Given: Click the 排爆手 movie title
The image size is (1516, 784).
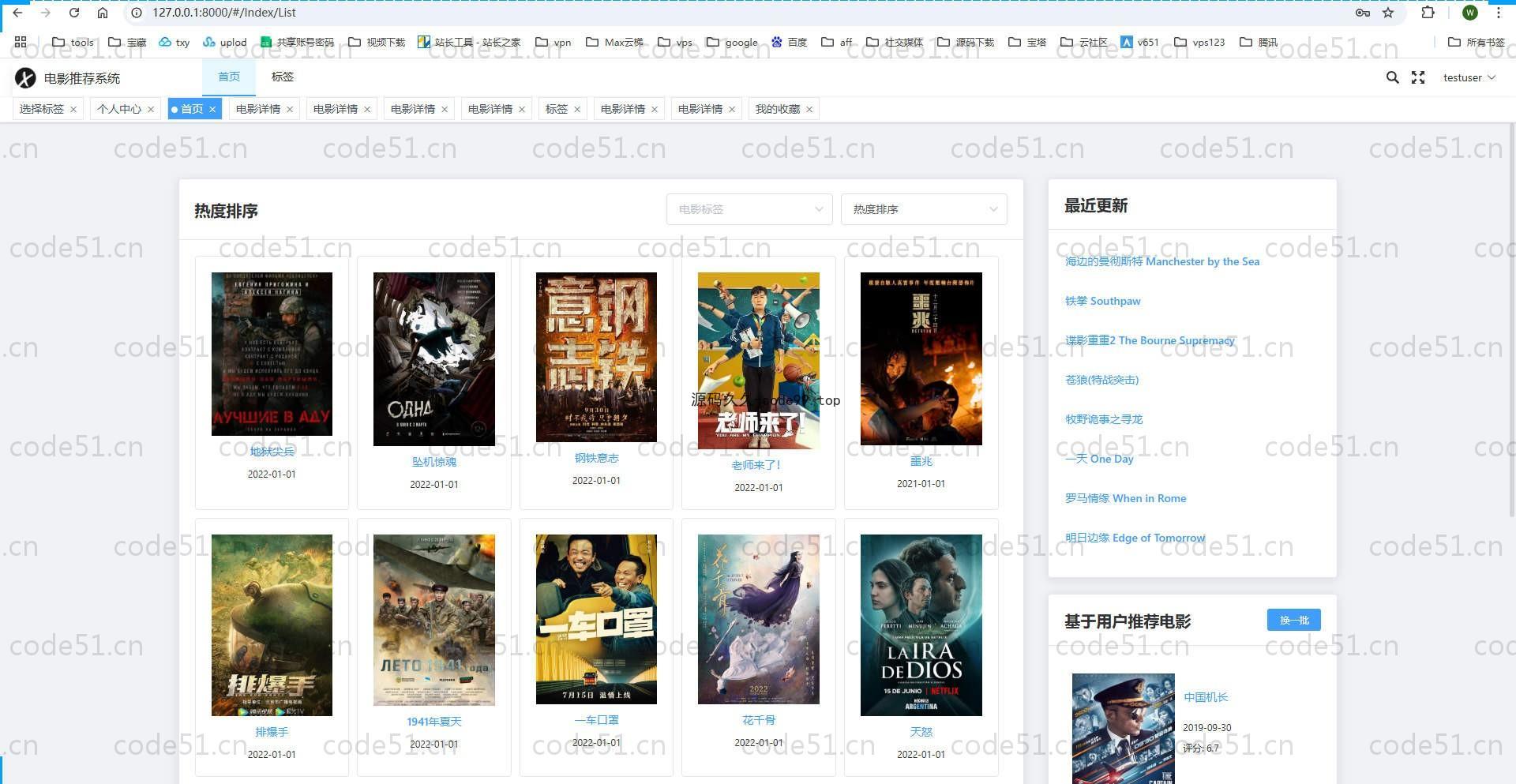Looking at the screenshot, I should tap(272, 732).
